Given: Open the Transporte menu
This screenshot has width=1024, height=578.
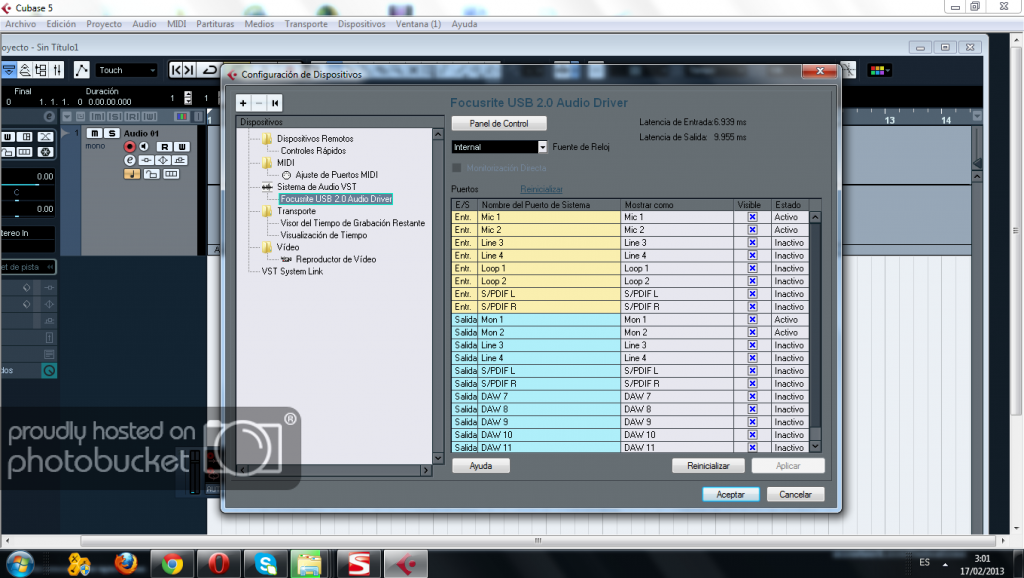Looking at the screenshot, I should coord(305,23).
